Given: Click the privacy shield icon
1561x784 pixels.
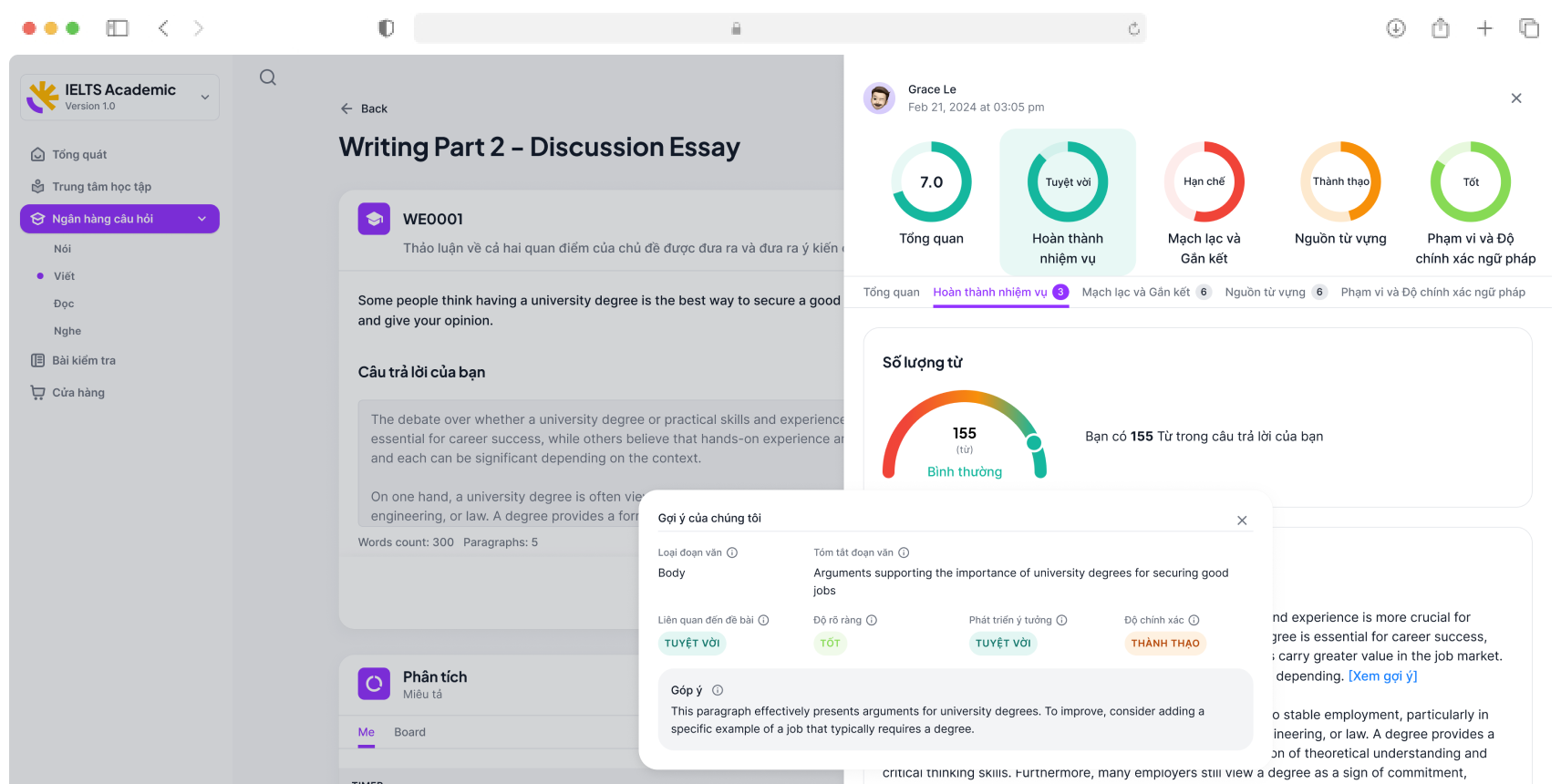Looking at the screenshot, I should point(387,28).
